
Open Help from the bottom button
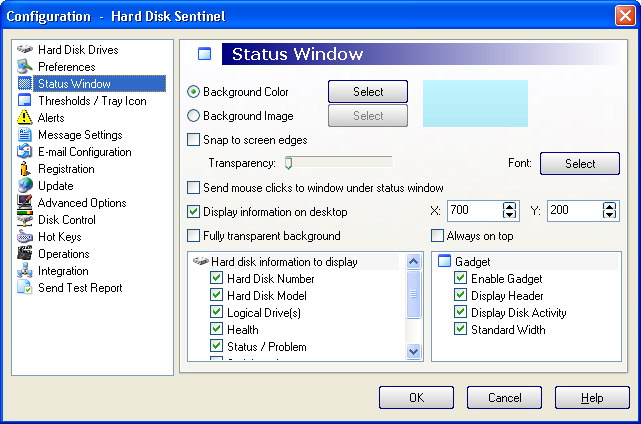pos(592,397)
